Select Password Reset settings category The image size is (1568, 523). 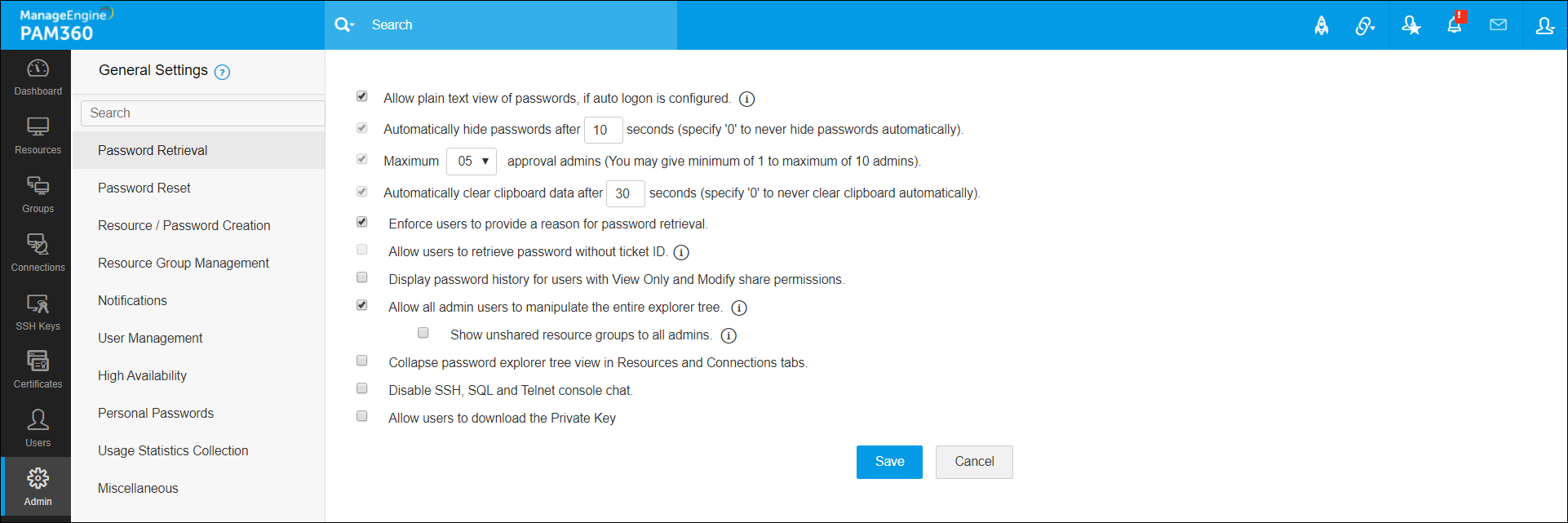click(144, 188)
